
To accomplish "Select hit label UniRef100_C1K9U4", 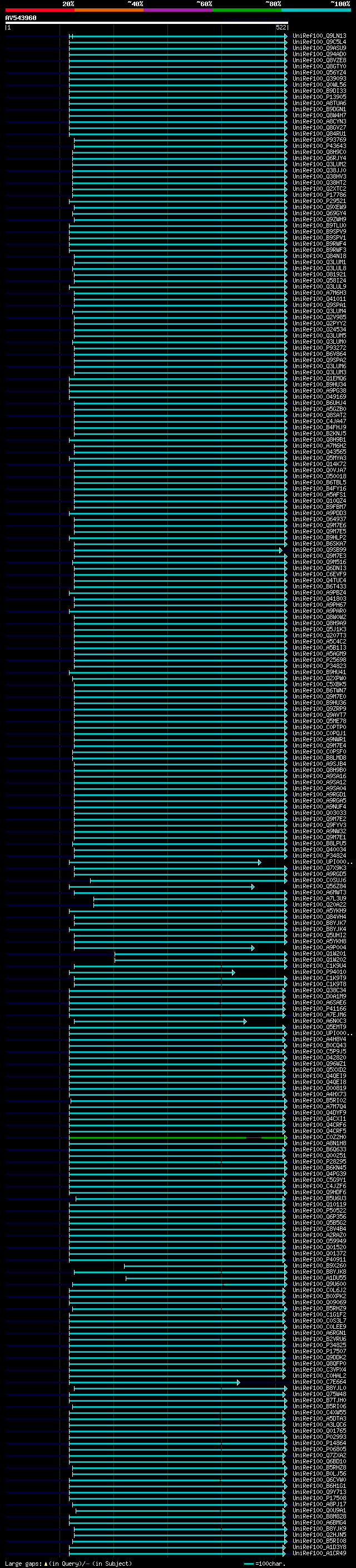I will [x=319, y=966].
